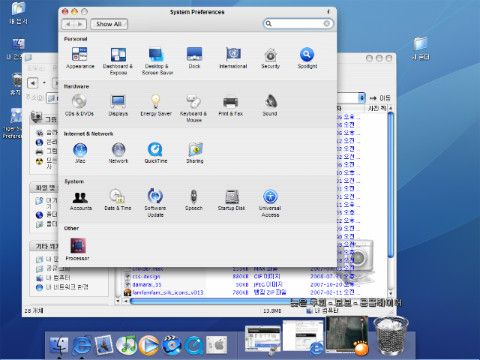Open the orange media player icon in the dock

(x=149, y=345)
